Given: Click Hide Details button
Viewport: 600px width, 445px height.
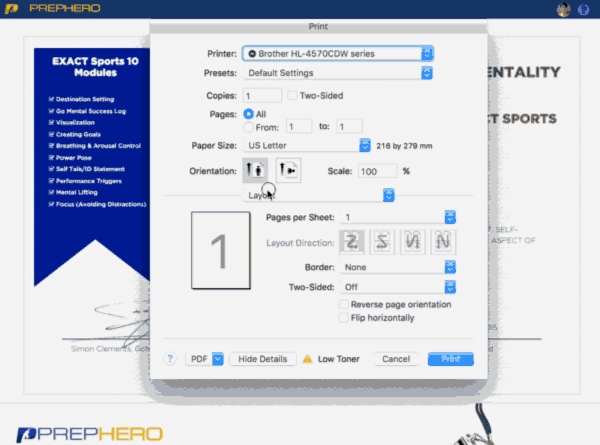Looking at the screenshot, I should pyautogui.click(x=262, y=359).
